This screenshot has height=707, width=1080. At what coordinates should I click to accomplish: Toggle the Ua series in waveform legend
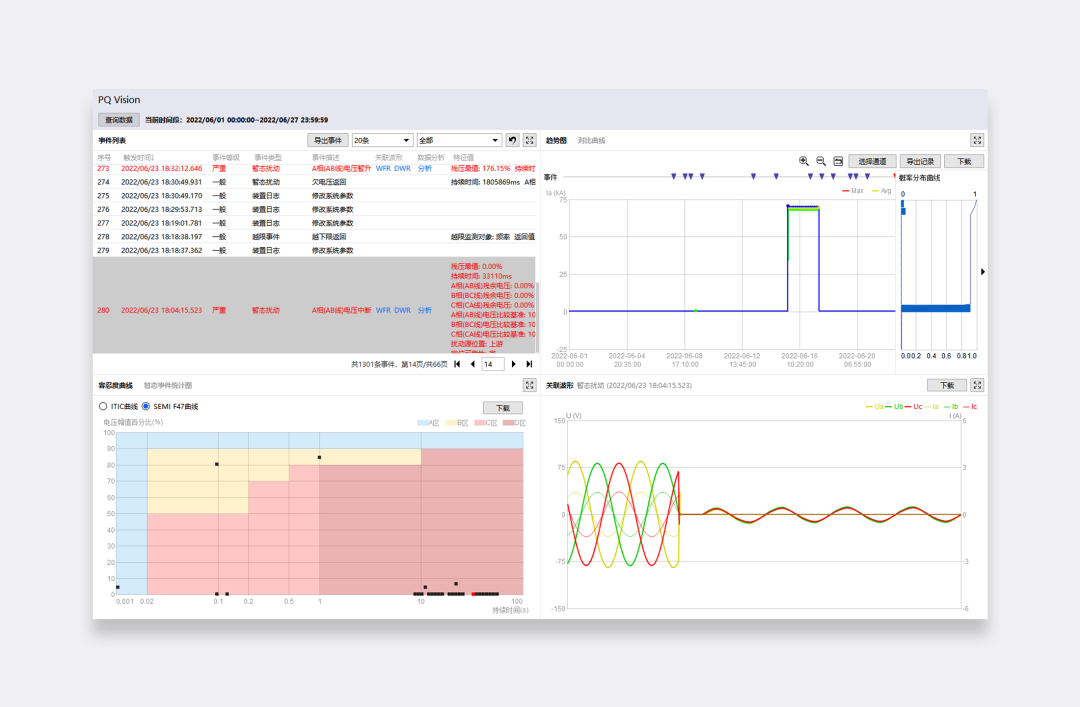[x=872, y=407]
